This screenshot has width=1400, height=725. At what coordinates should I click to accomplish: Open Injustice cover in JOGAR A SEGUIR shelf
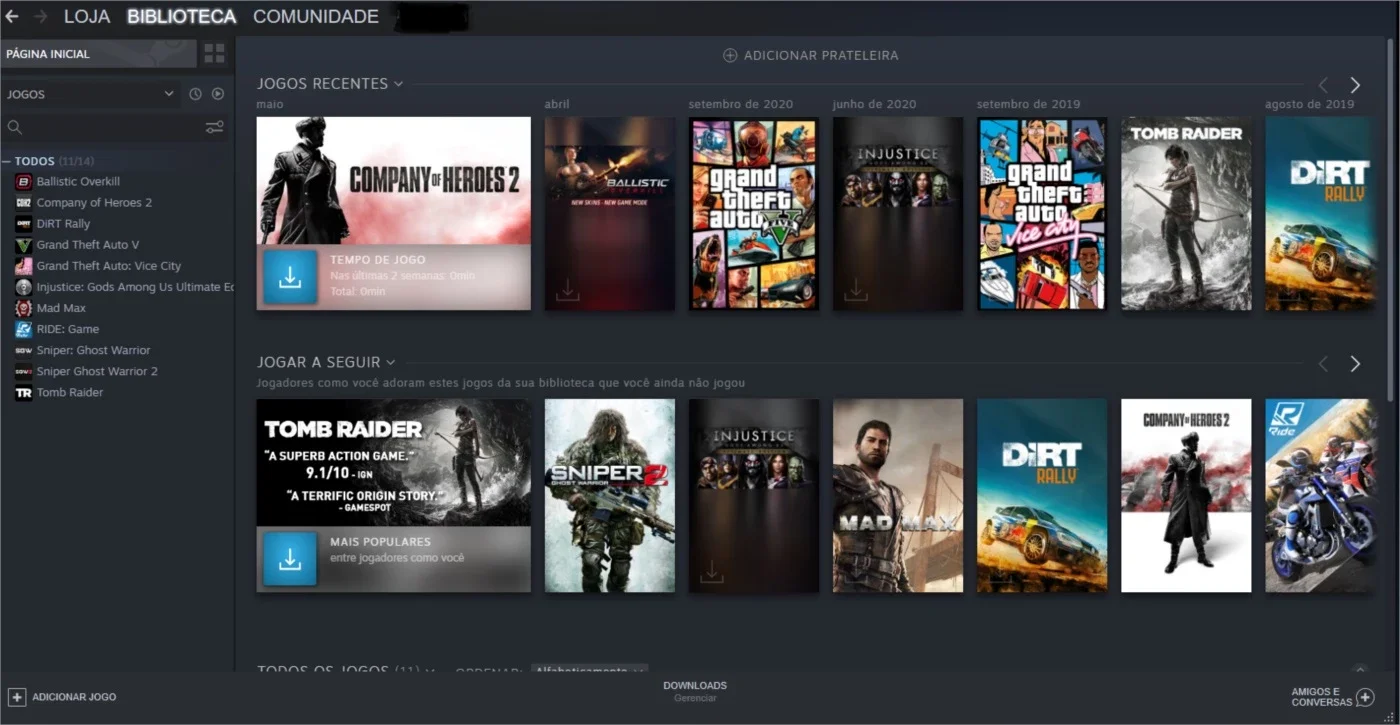pos(754,495)
